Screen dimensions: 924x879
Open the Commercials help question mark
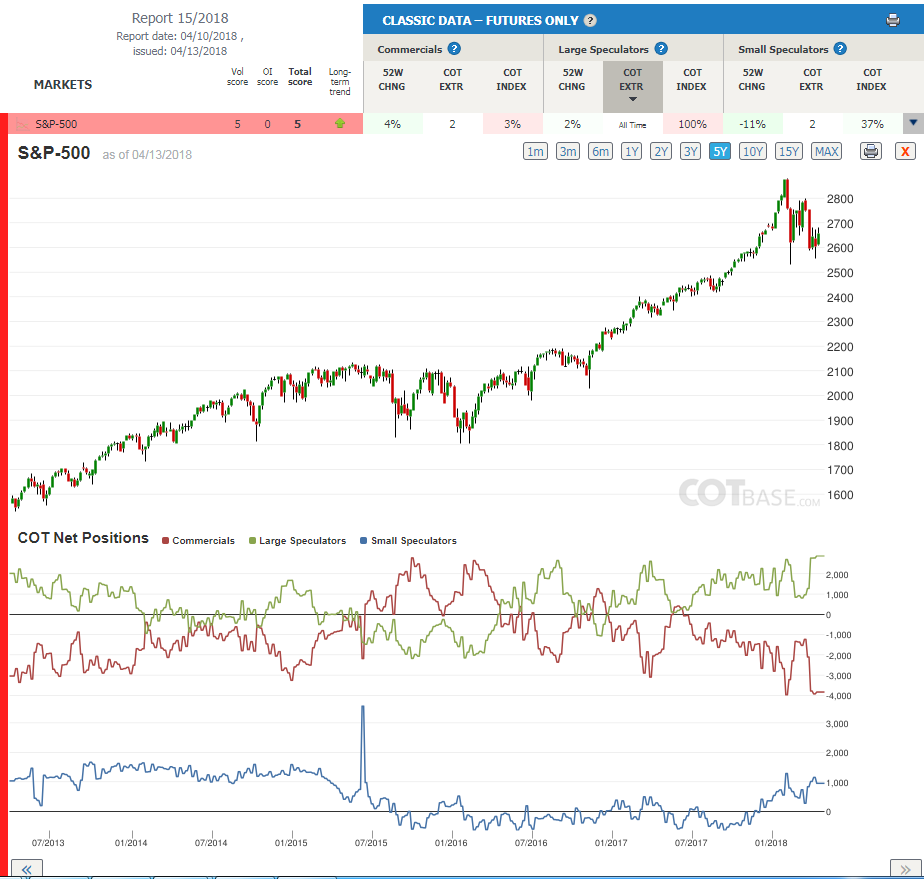(x=454, y=49)
